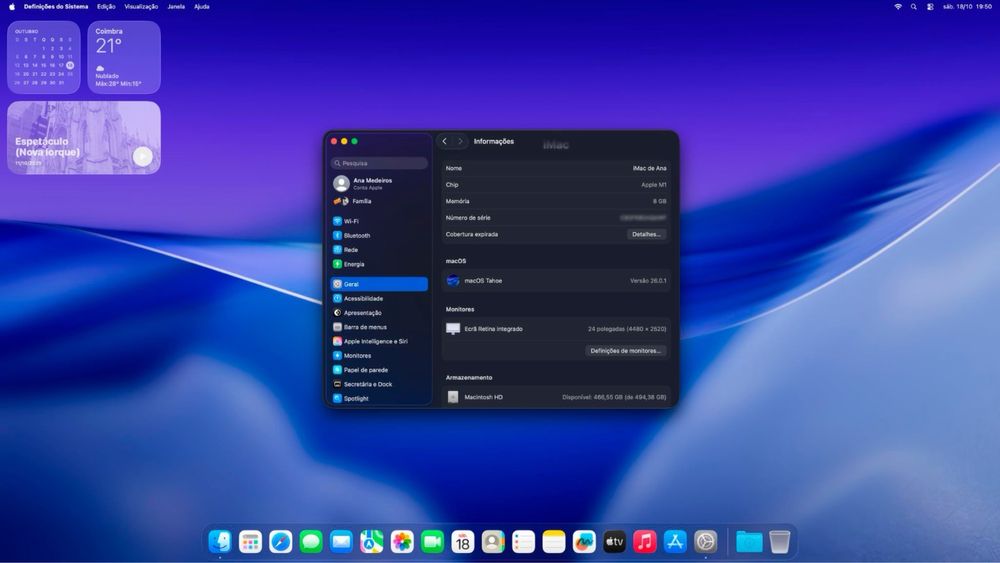The width and height of the screenshot is (1000, 563).
Task: Select Acessibilidade in the sidebar
Action: point(379,298)
